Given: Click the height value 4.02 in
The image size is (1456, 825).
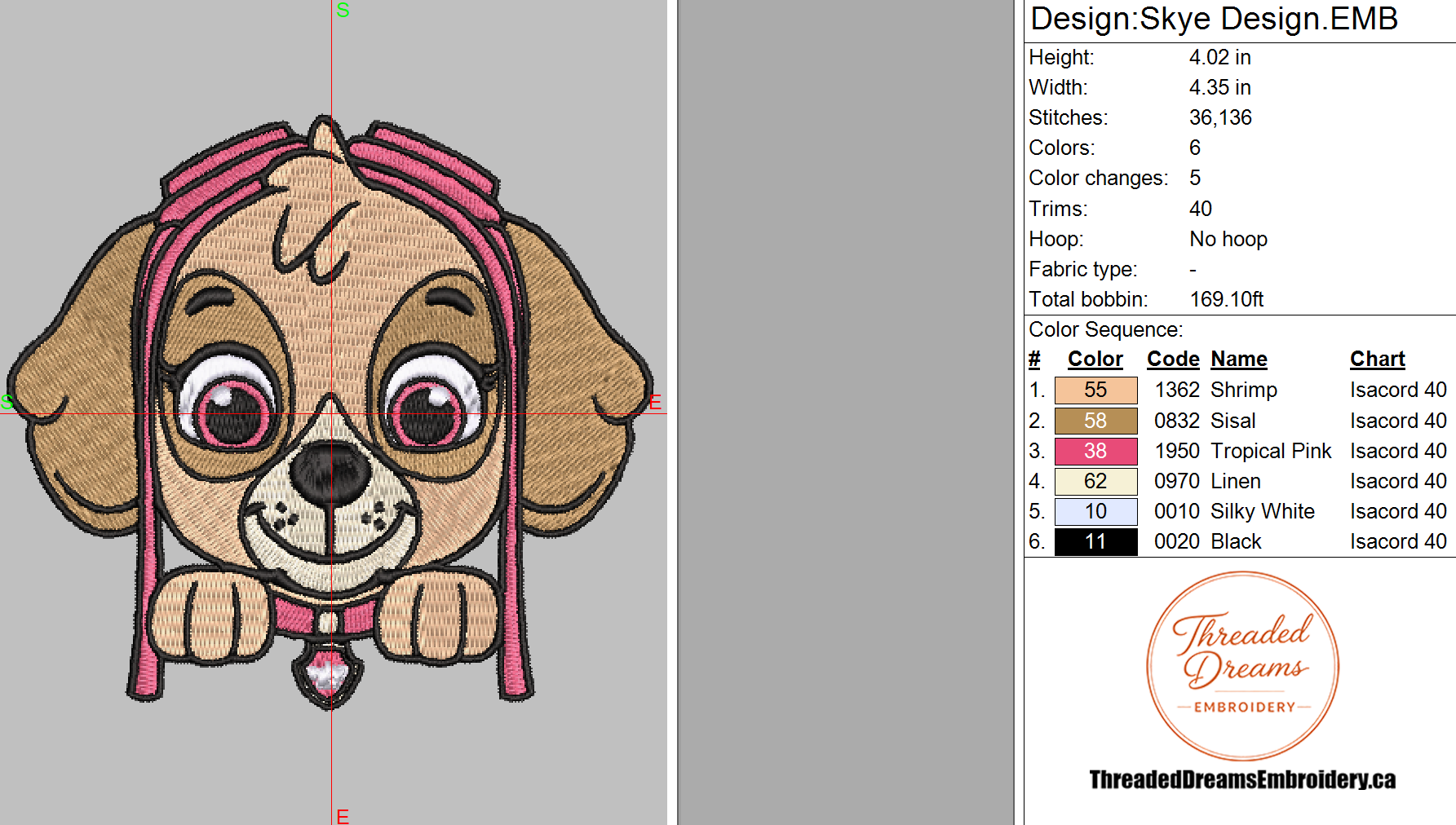Looking at the screenshot, I should (1219, 57).
